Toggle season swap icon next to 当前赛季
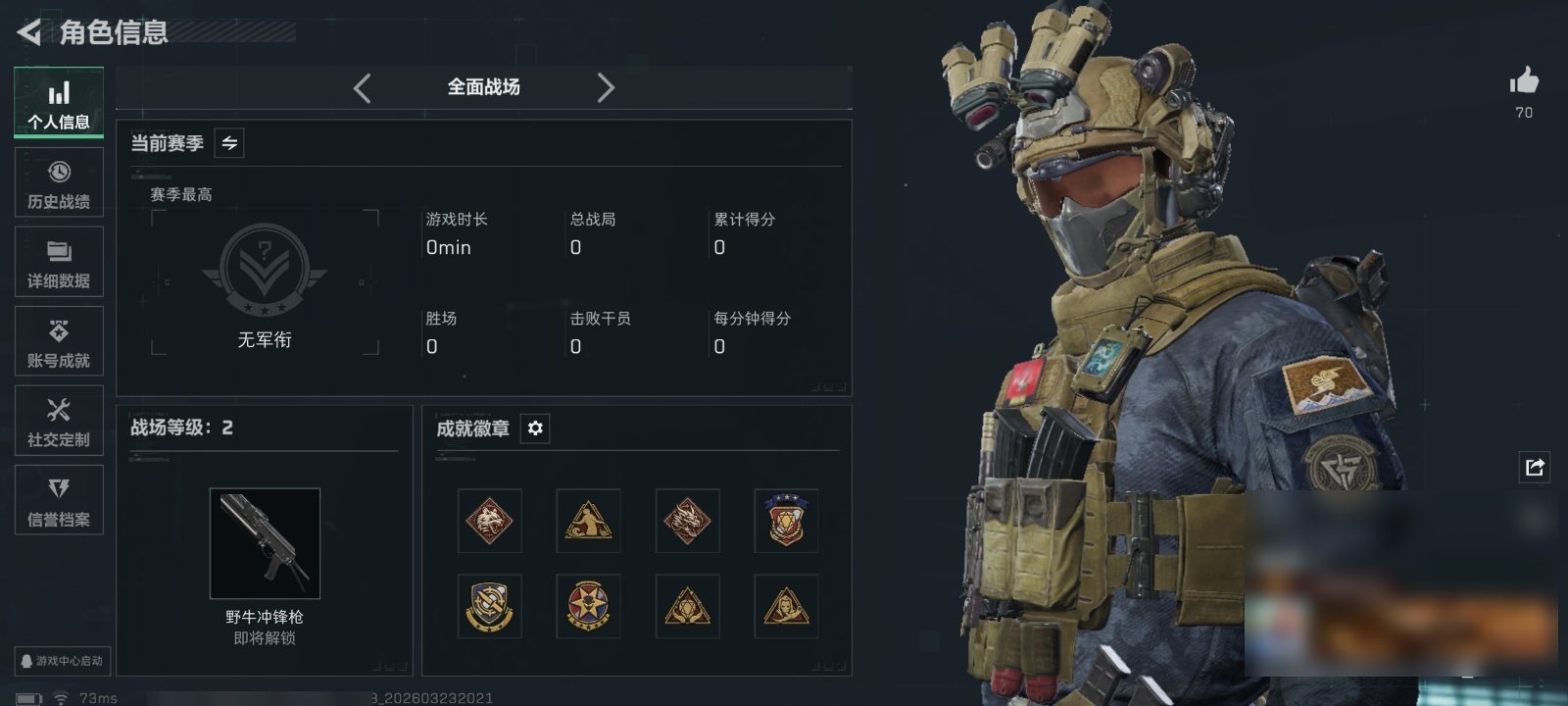The width and height of the screenshot is (1568, 706). 229,143
